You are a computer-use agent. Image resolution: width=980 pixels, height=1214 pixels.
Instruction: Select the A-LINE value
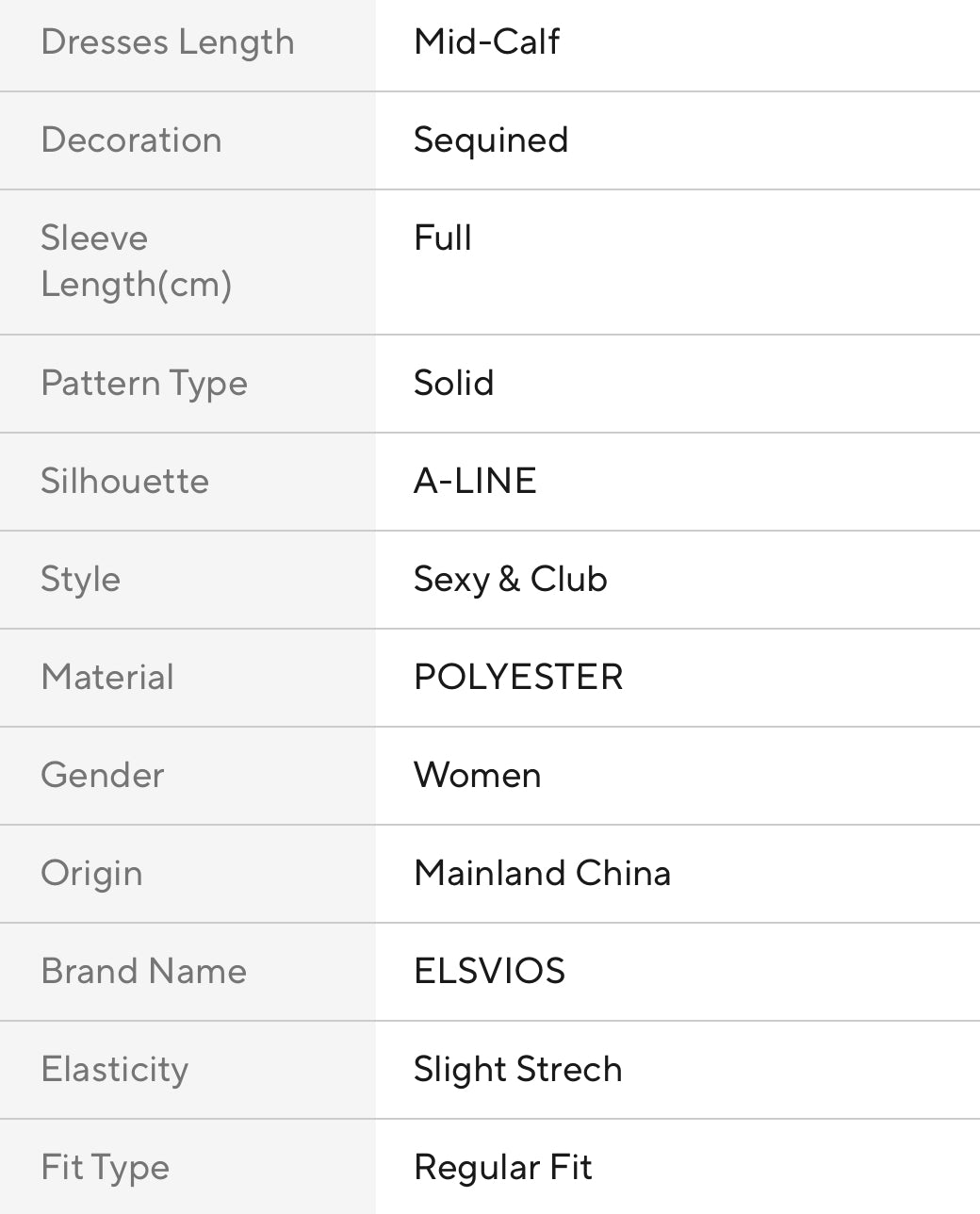475,482
